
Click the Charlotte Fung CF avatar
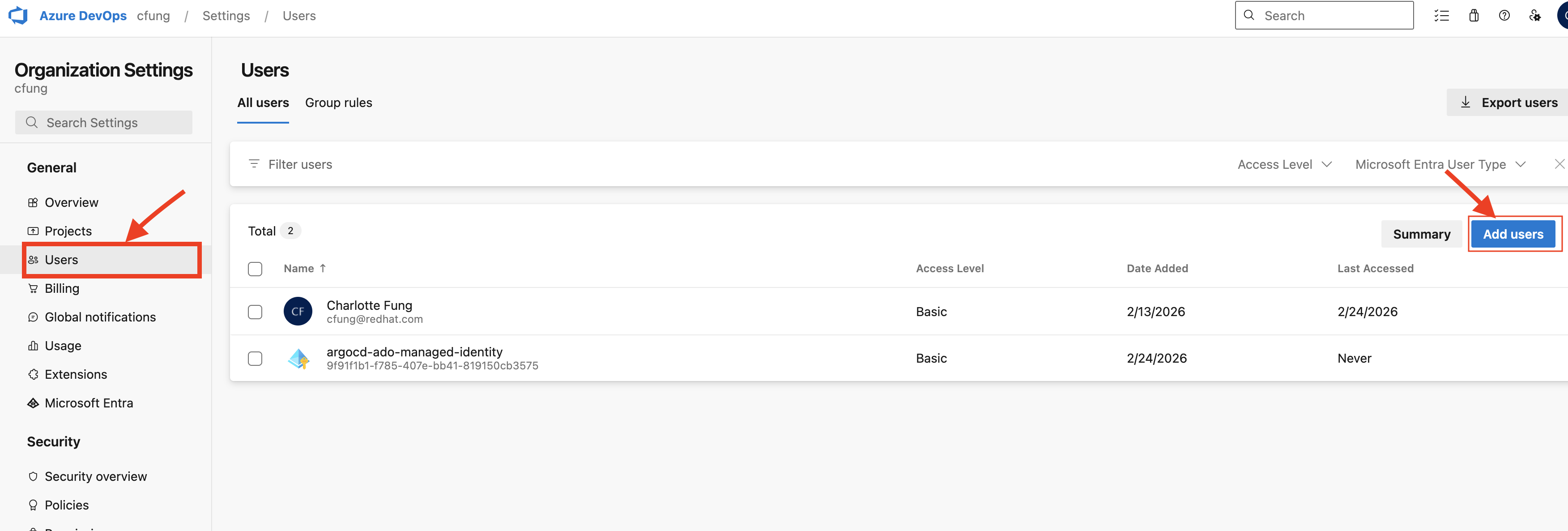298,311
